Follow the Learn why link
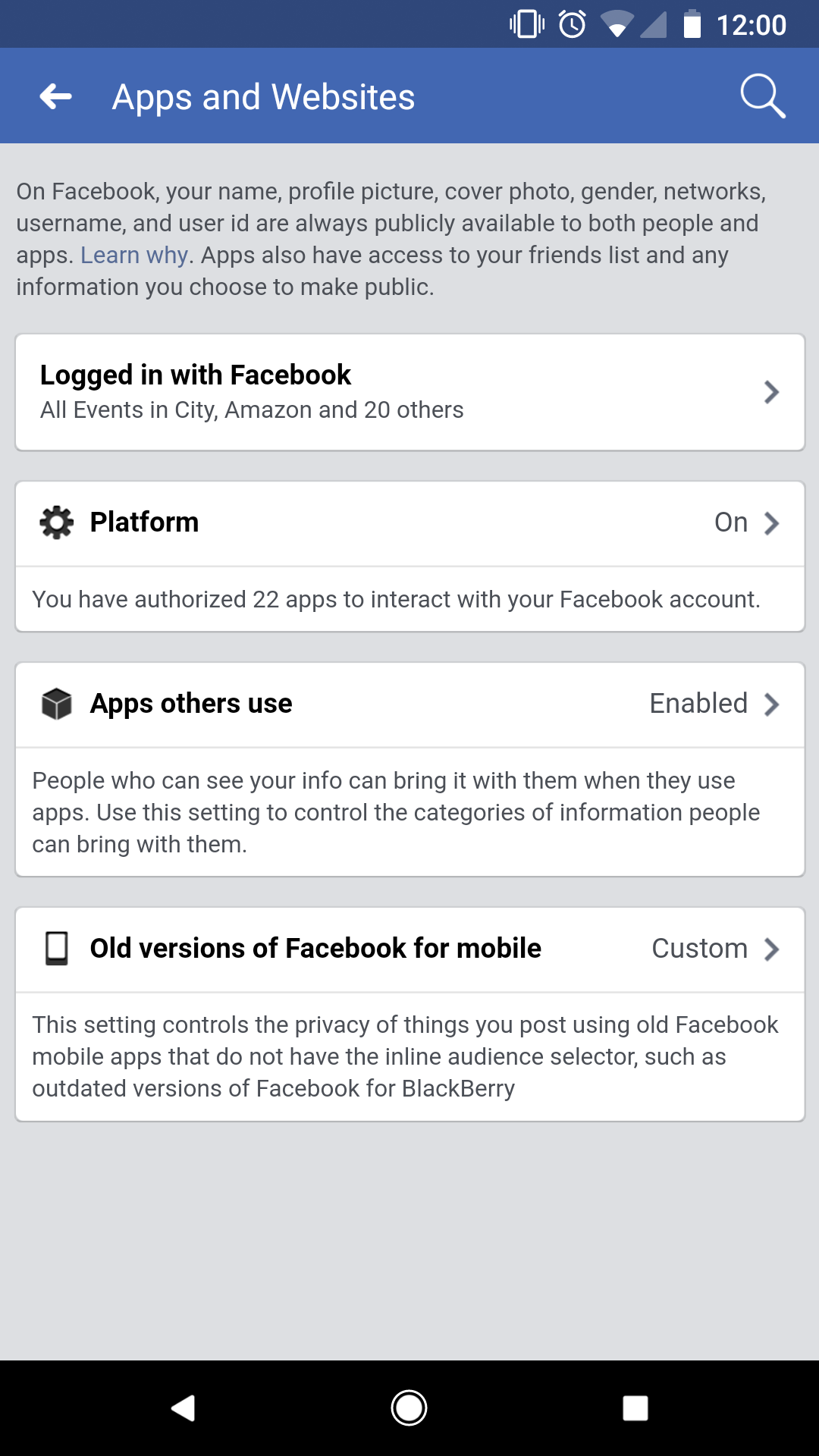 (134, 256)
